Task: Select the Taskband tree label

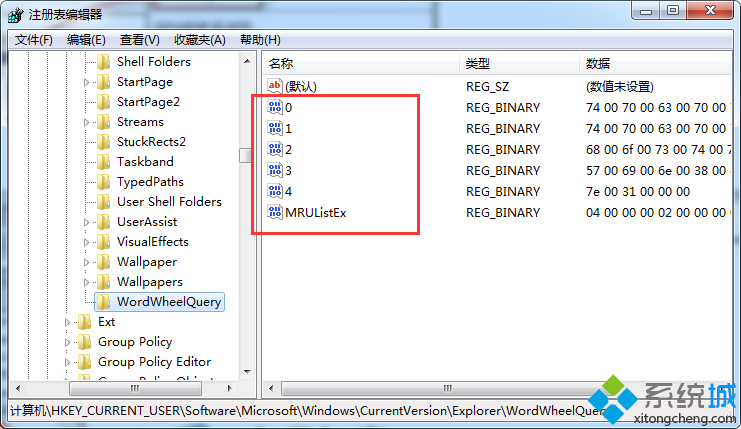Action: [145, 162]
